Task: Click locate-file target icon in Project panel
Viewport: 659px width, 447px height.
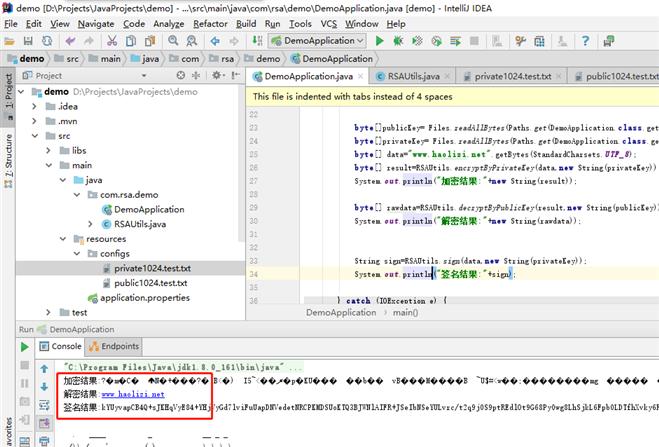Action: coord(181,75)
